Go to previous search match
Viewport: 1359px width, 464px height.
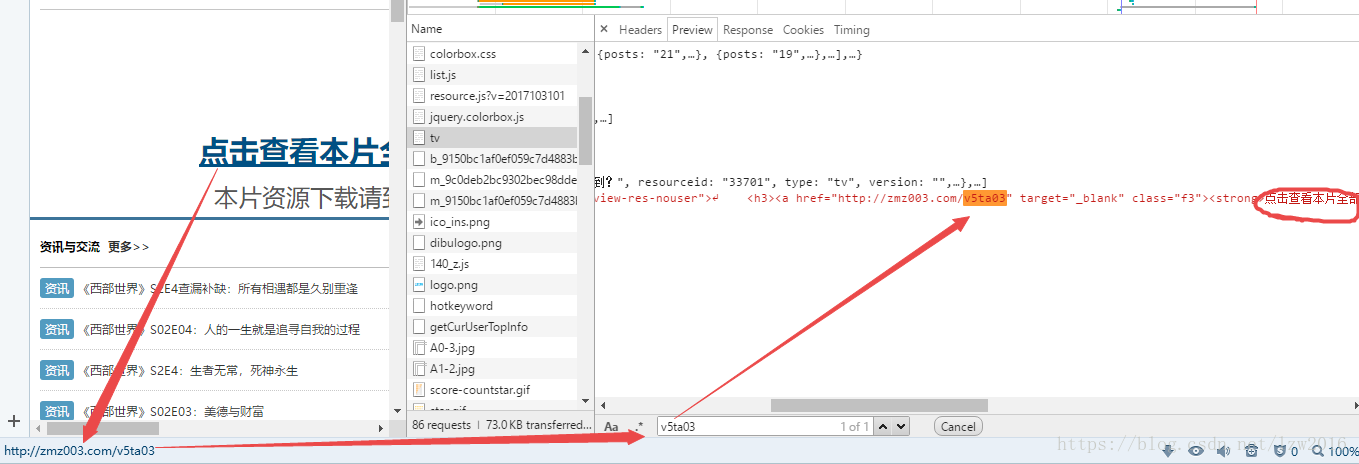(883, 427)
